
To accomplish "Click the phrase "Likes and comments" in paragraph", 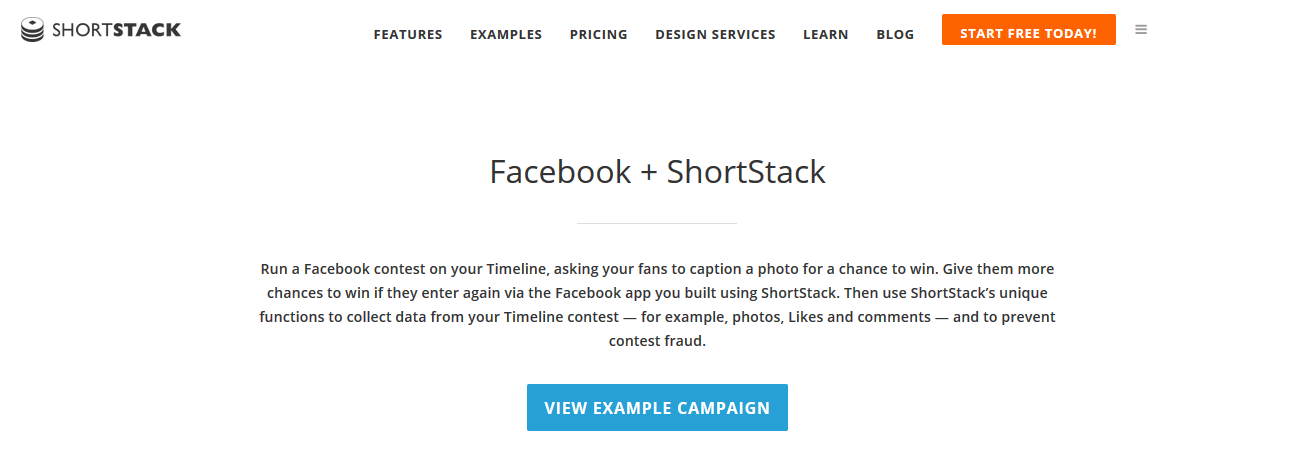I will [861, 317].
